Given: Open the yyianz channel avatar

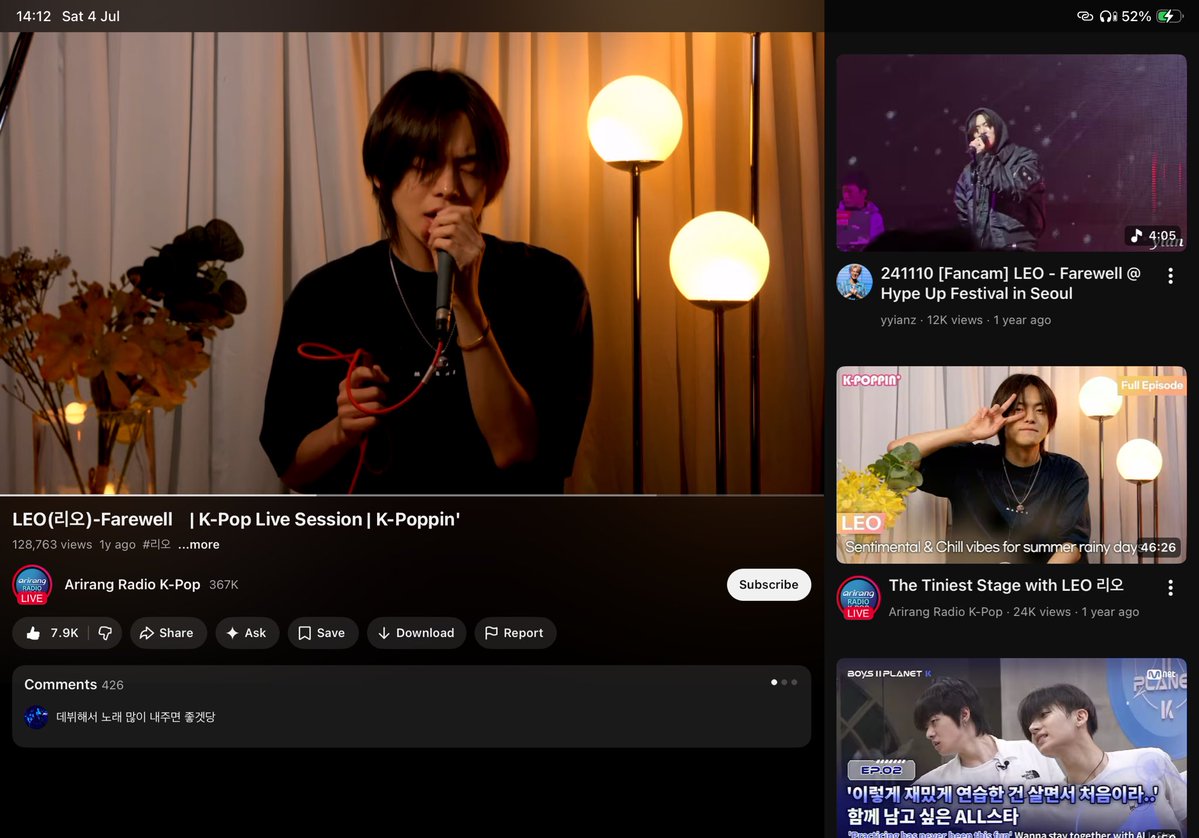Looking at the screenshot, I should 854,282.
